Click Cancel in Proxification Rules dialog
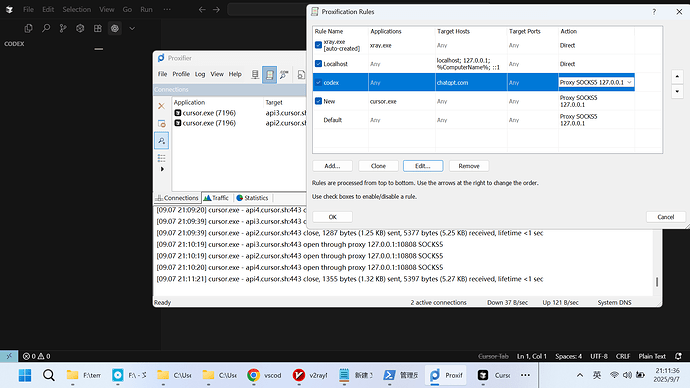 tap(665, 217)
